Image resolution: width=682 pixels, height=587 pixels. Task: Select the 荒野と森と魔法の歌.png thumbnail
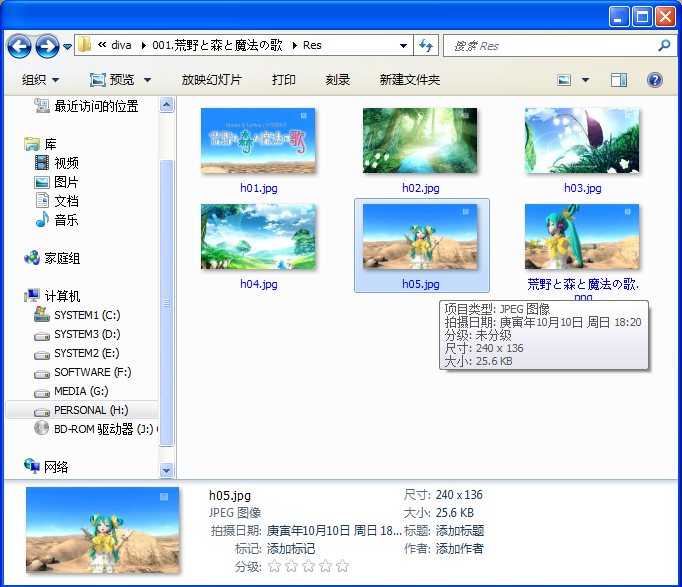[x=582, y=237]
